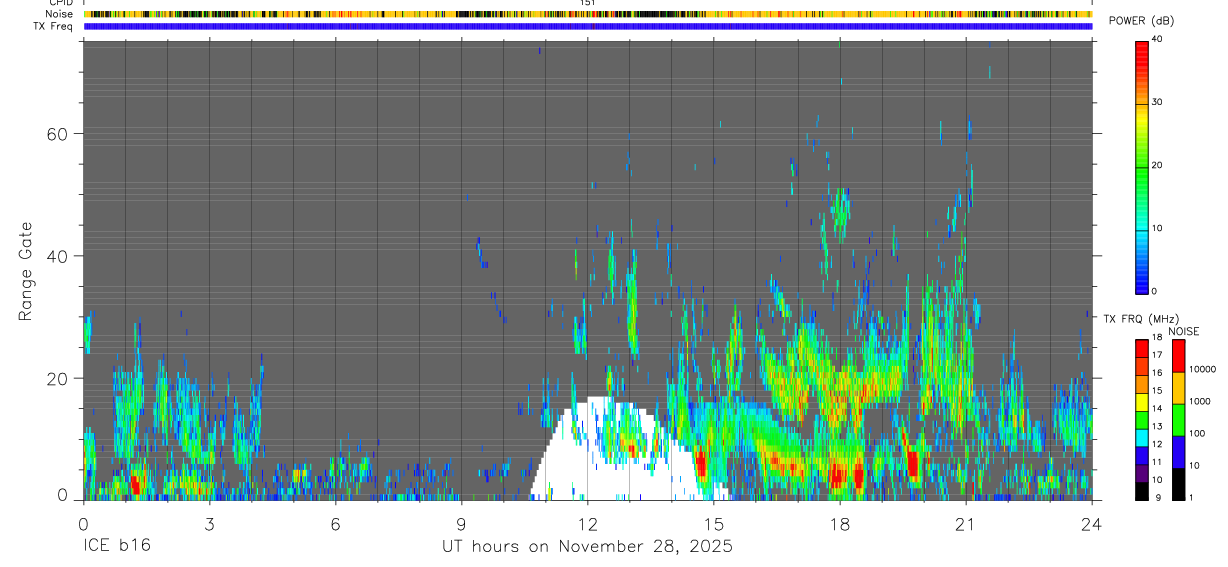
Task: Click the 18 tick label on time axis
Action: (x=840, y=524)
